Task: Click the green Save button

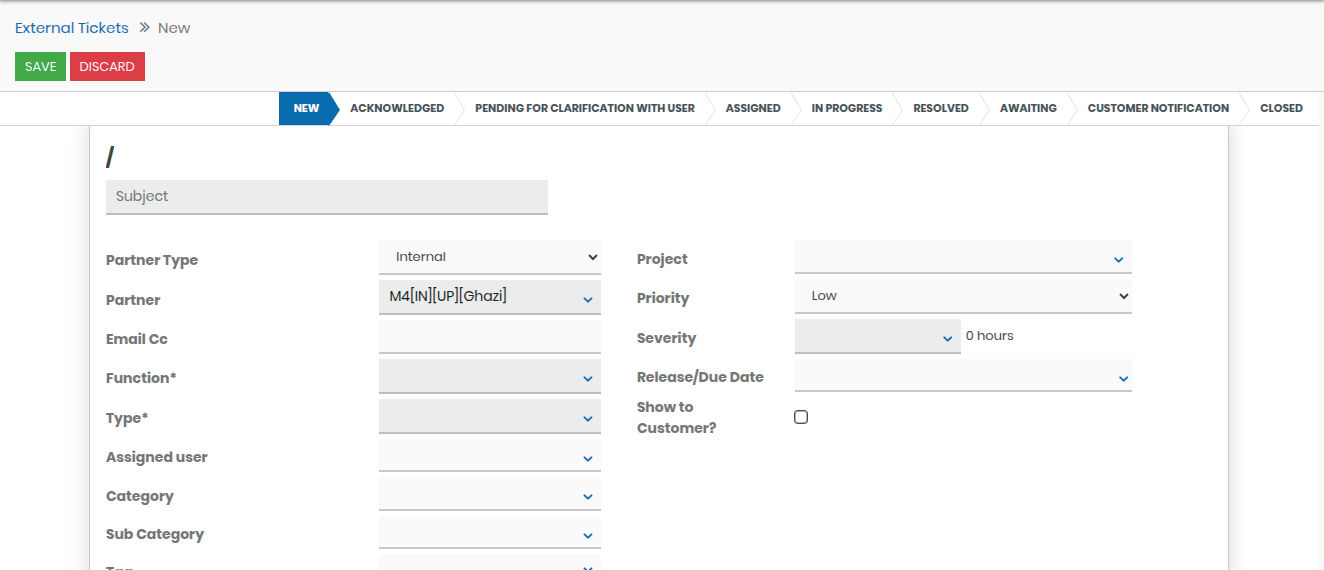Action: [x=40, y=67]
